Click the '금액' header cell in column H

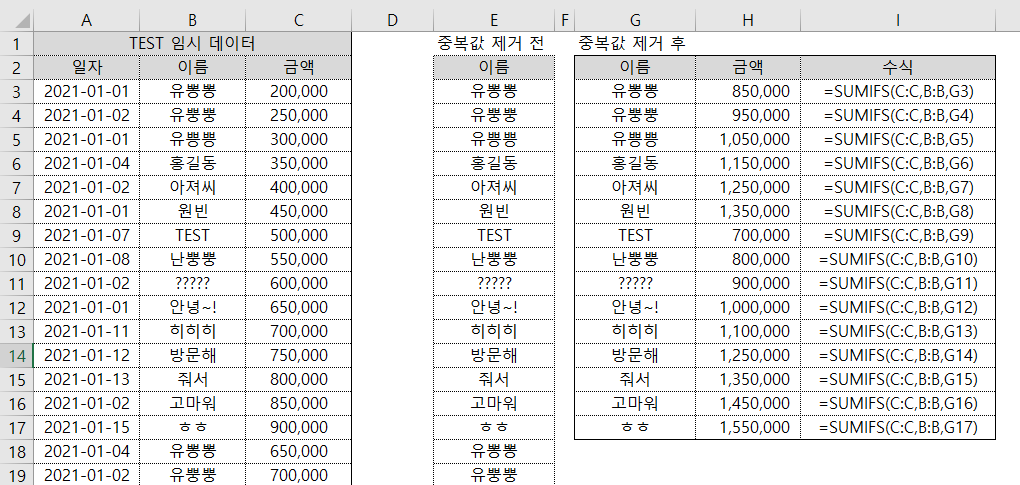point(748,67)
